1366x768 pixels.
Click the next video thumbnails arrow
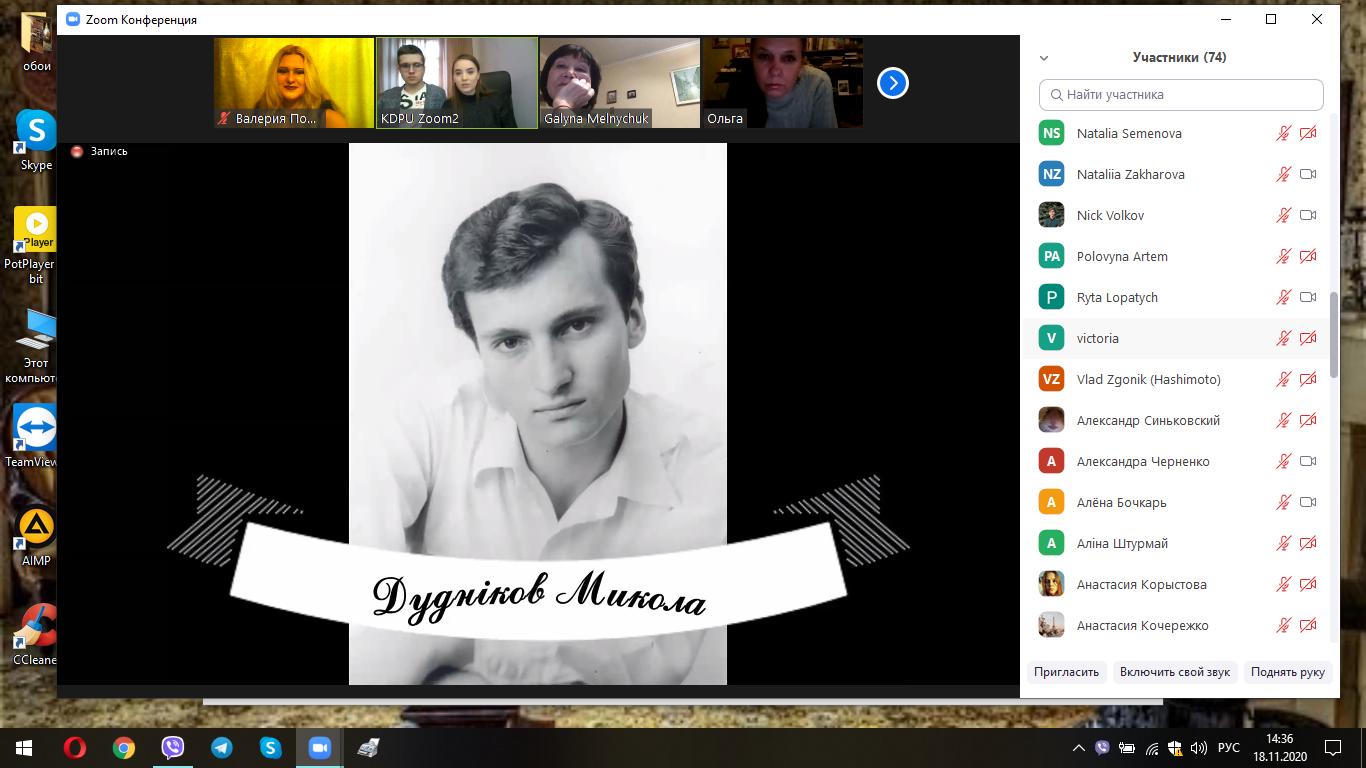pos(892,83)
